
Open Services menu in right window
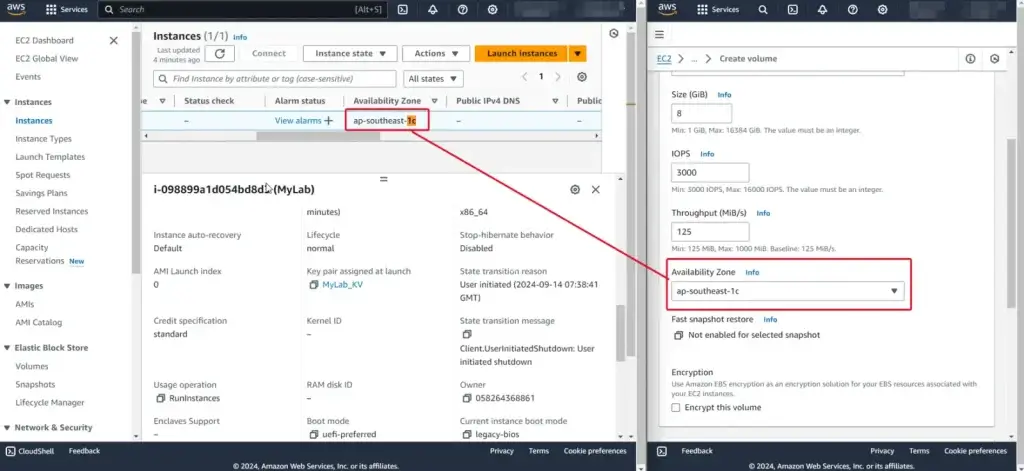pyautogui.click(x=718, y=10)
